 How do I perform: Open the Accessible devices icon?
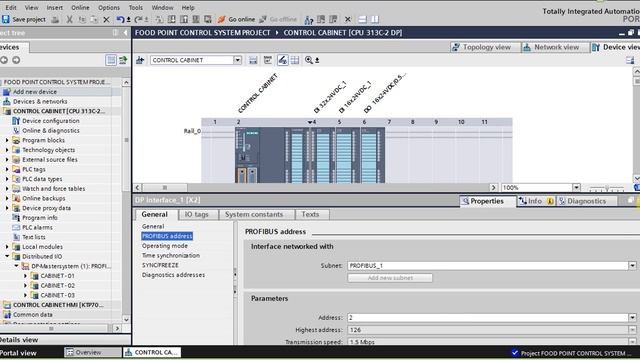click(x=309, y=19)
